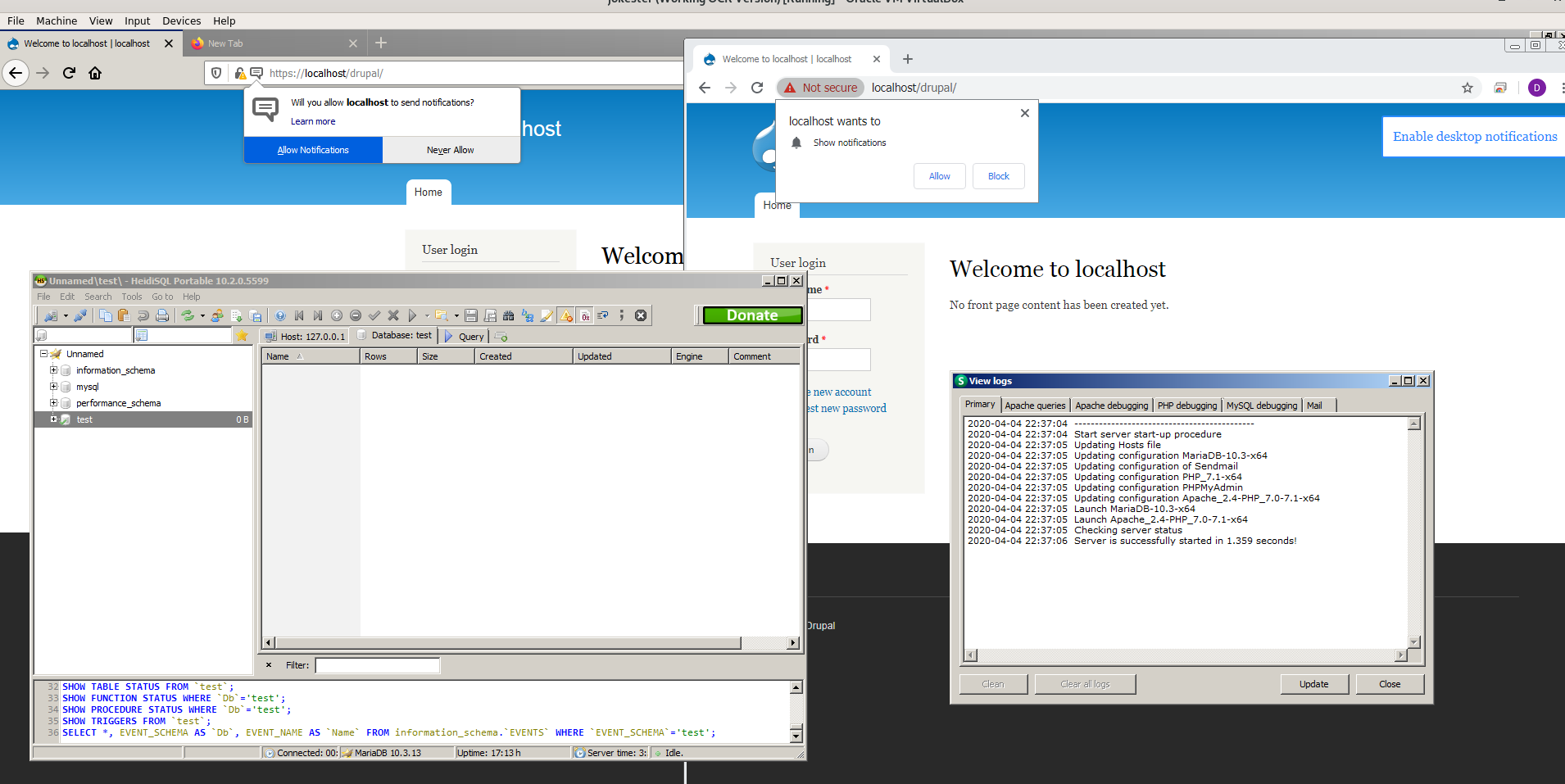
Task: Open Refresh dropdown arrow in HeidiSQL
Action: (x=202, y=315)
